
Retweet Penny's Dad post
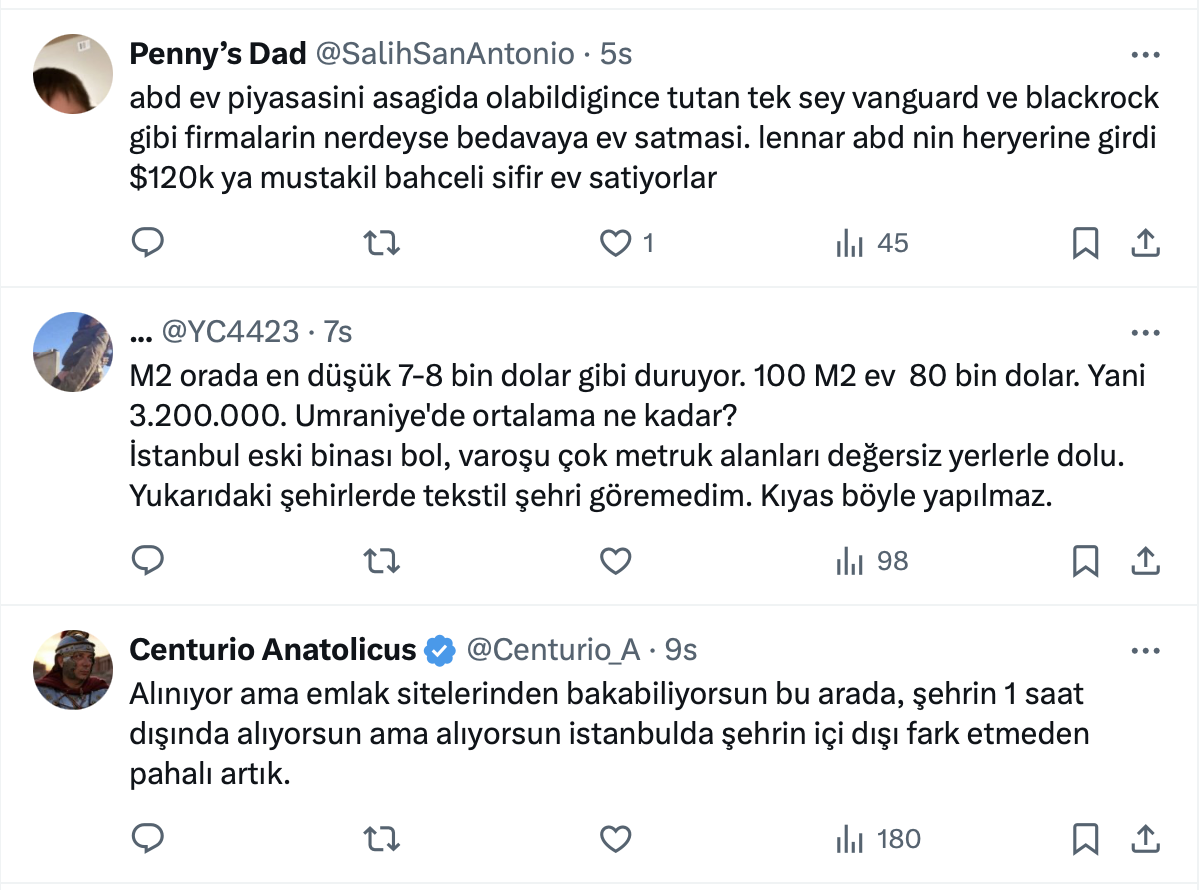(378, 243)
